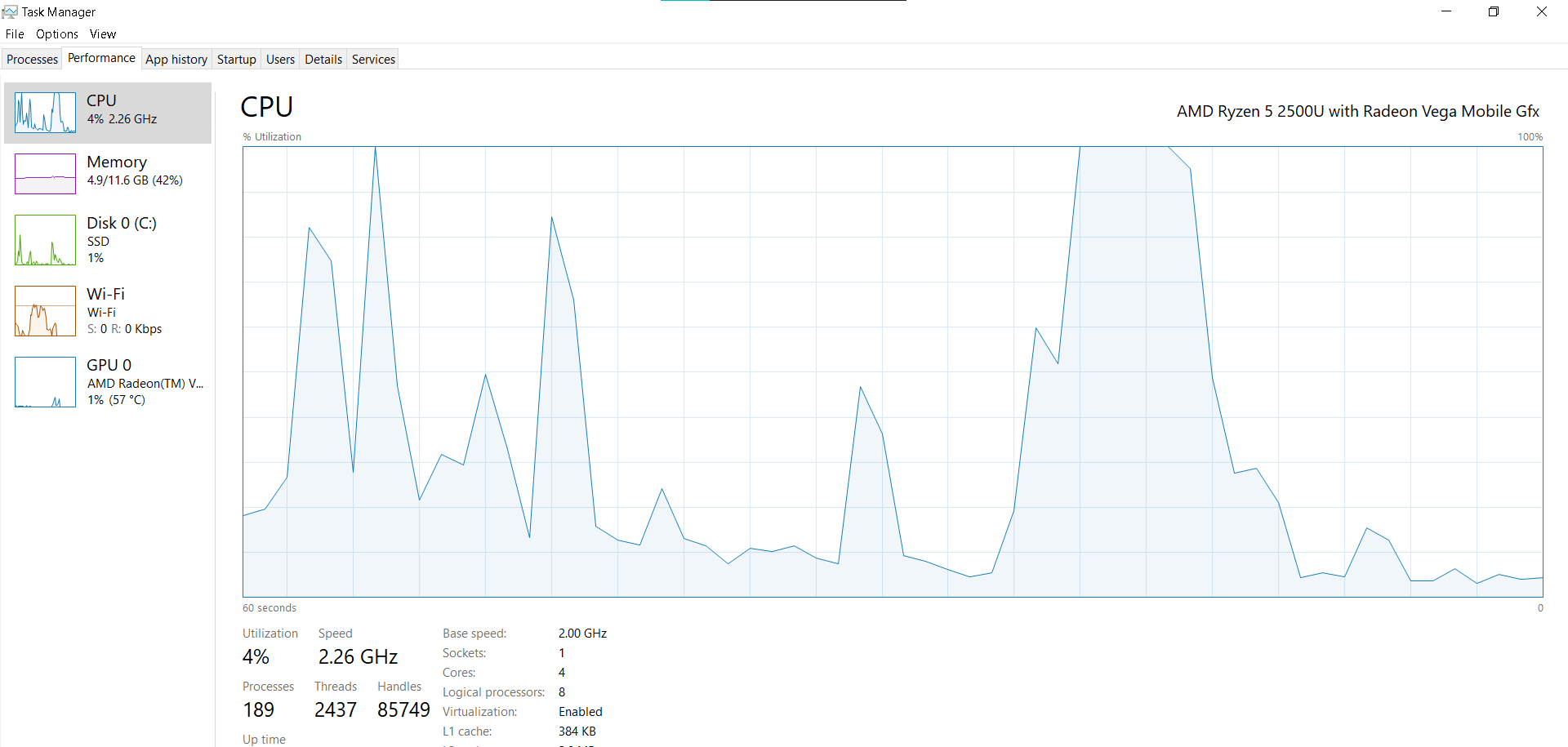This screenshot has height=747, width=1568.
Task: Click the Memory label in the sidebar
Action: [117, 162]
